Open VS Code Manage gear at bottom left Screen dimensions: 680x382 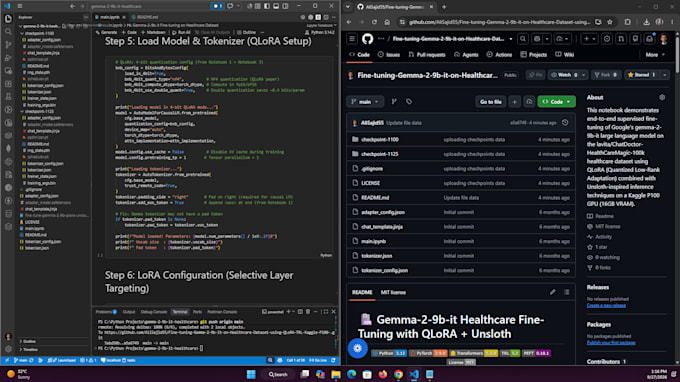click(8, 349)
